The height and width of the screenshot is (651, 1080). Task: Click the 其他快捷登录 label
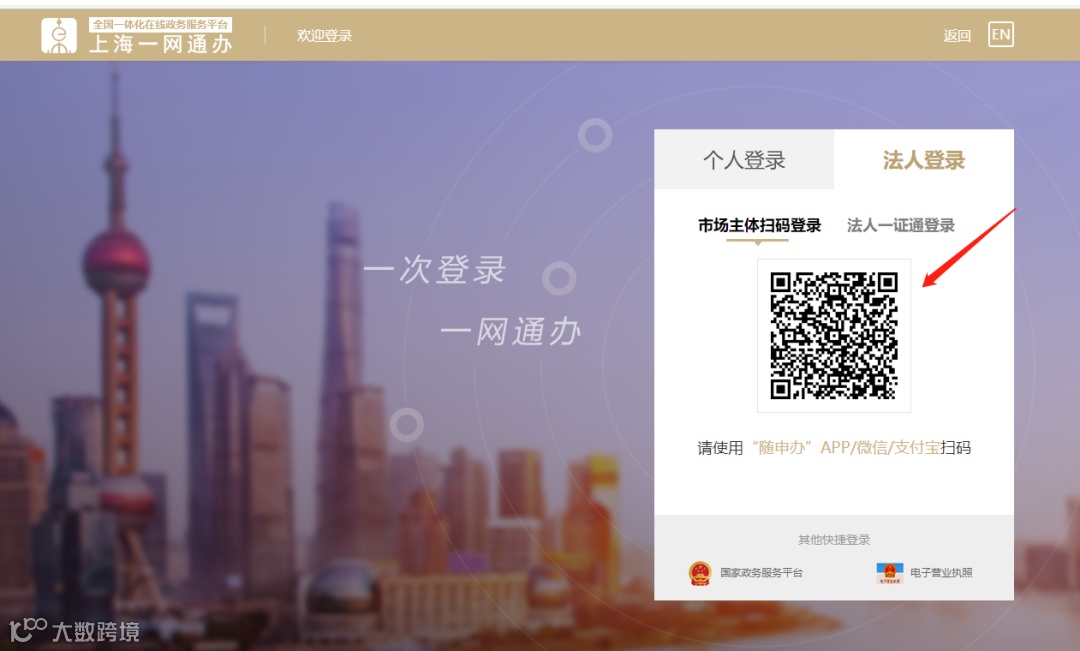[x=834, y=539]
